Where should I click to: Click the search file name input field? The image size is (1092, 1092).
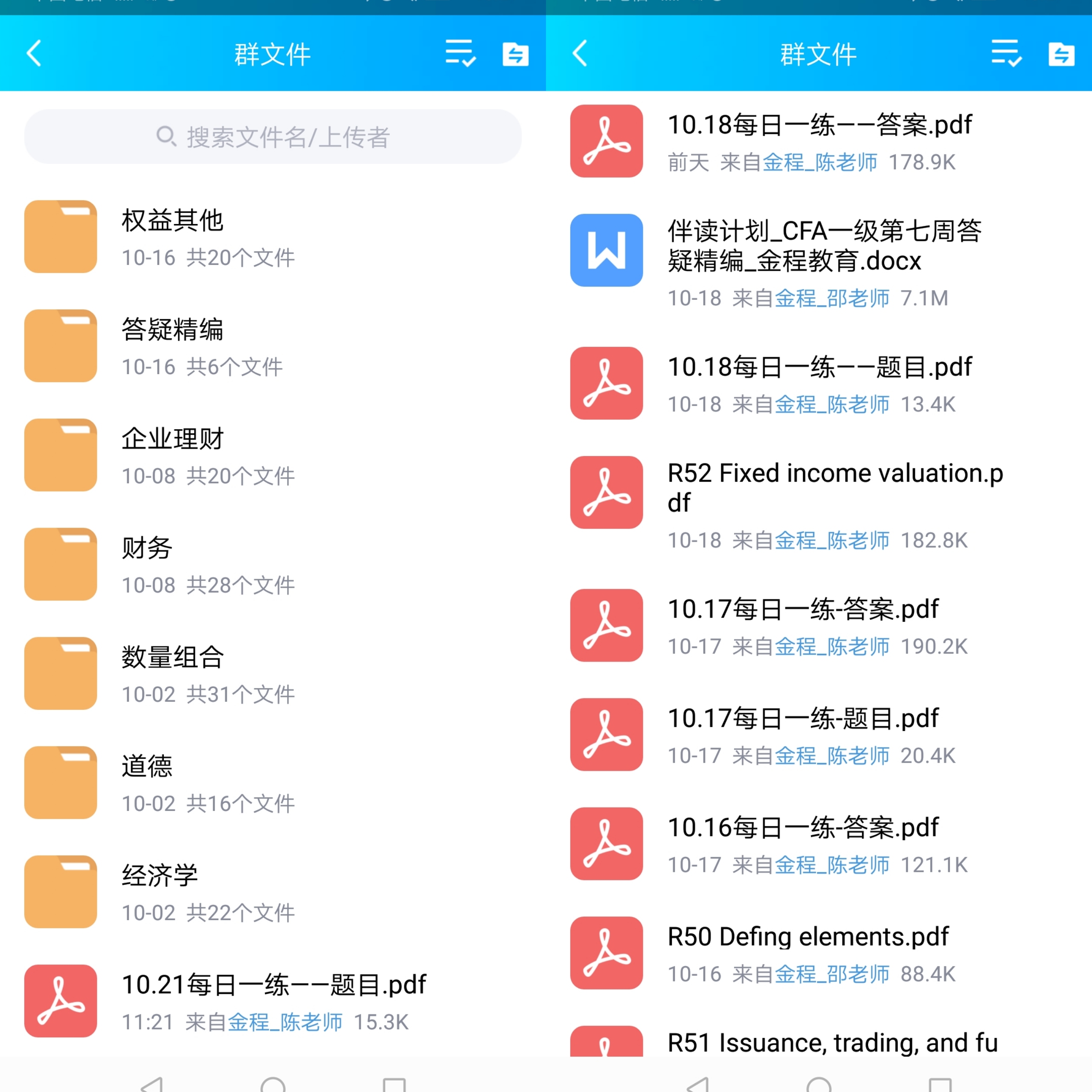[273, 137]
